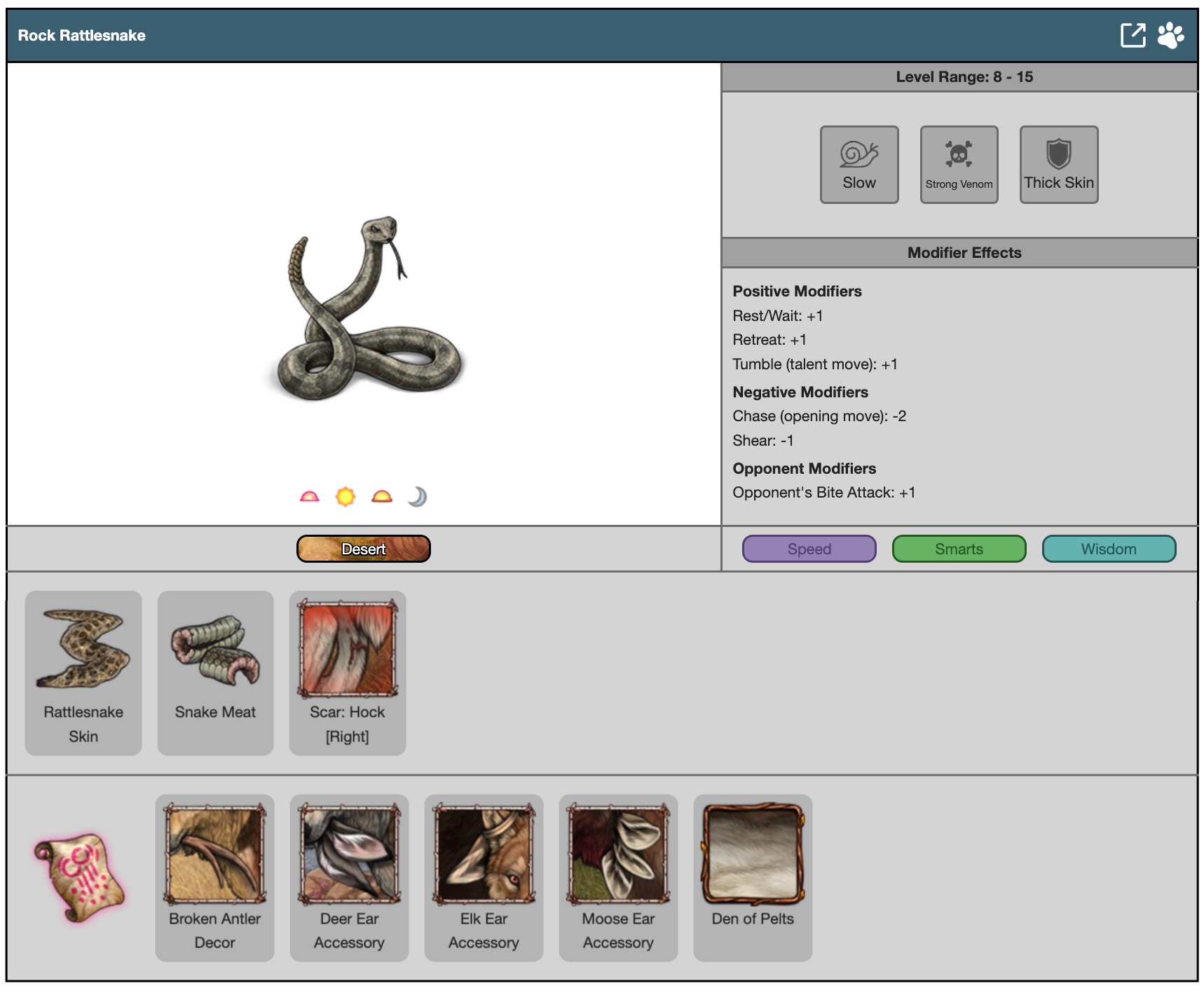The width and height of the screenshot is (1204, 993).
Task: Open the Snake Meat item
Action: pos(215,673)
